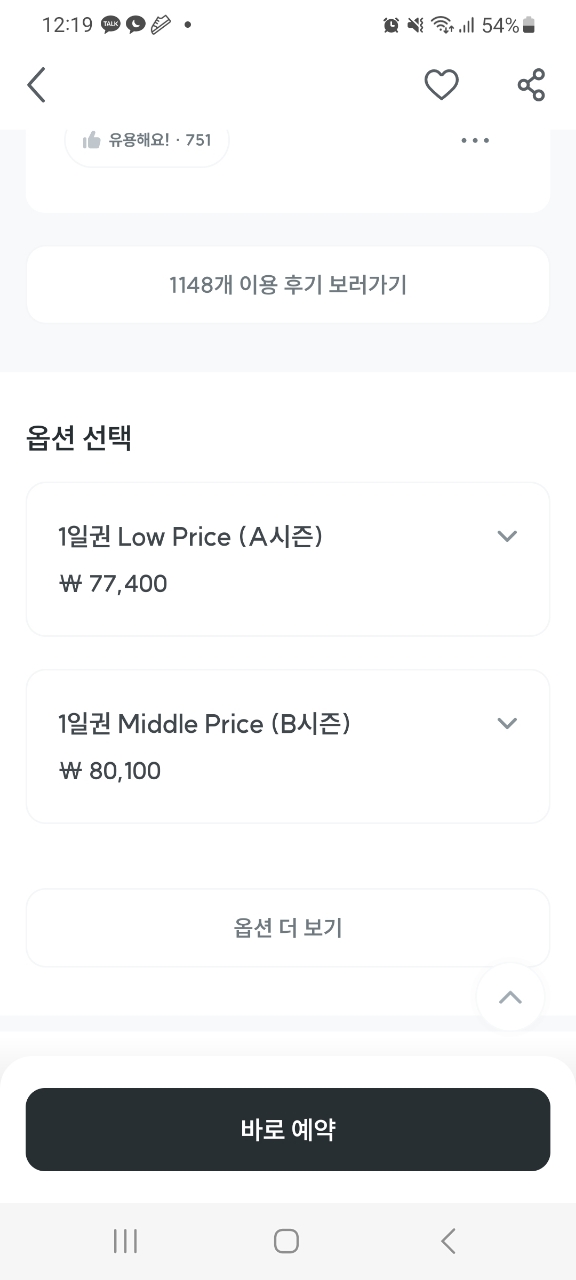Tap the ₩ 80,100 price text

tap(110, 771)
